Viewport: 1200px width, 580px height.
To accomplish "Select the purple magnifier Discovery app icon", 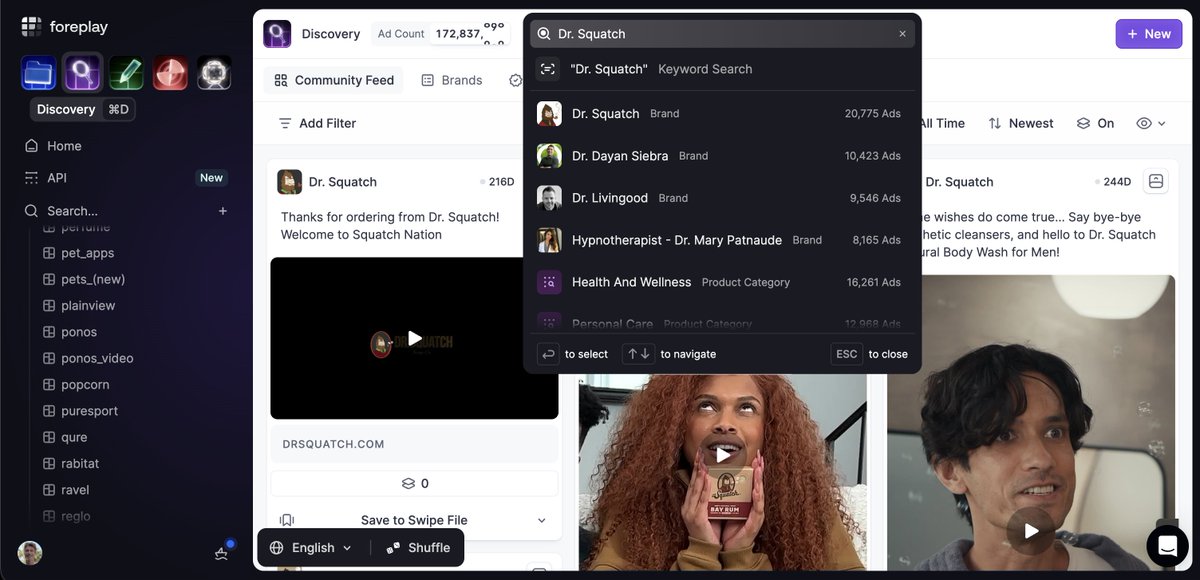I will 82,73.
